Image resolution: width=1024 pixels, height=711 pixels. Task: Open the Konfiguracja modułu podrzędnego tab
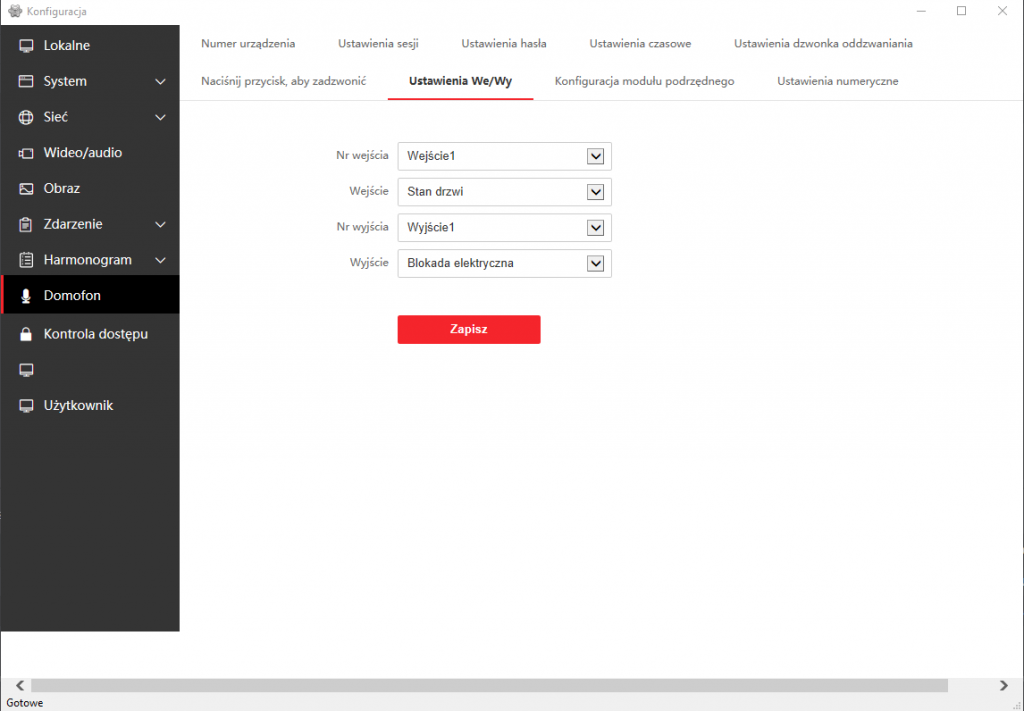(645, 81)
